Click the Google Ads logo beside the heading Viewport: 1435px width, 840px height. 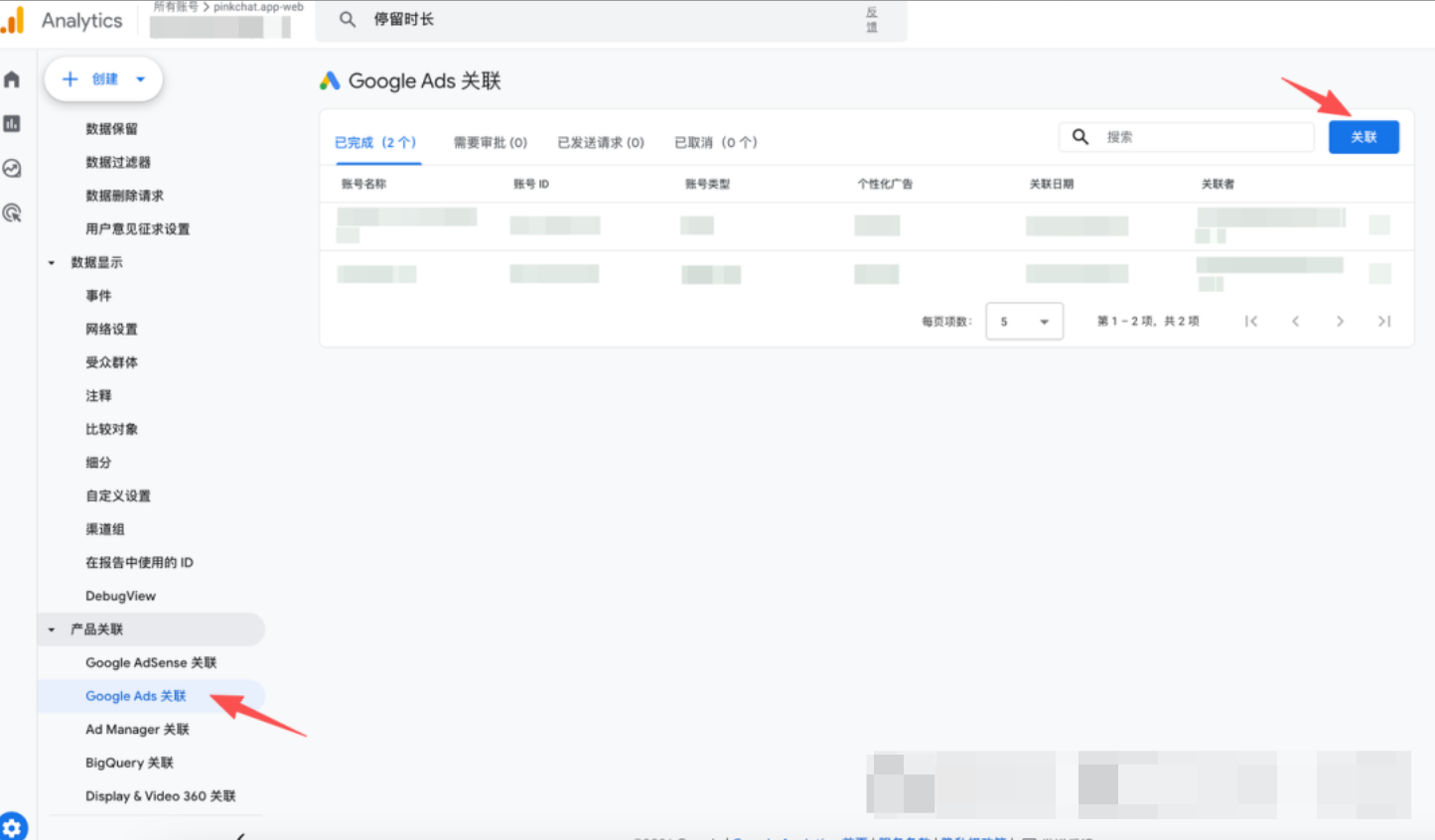(x=328, y=80)
